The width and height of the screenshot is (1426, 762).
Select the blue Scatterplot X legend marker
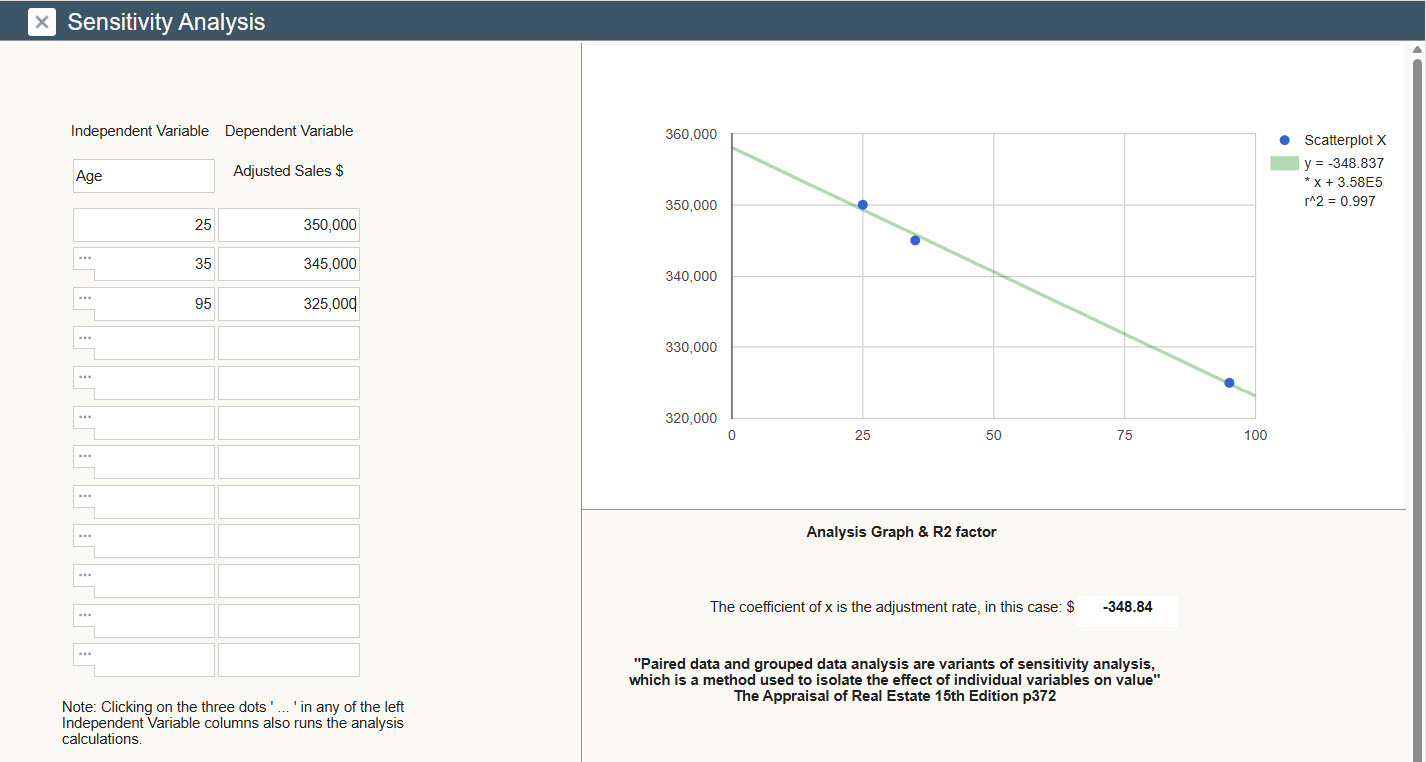tap(1285, 140)
